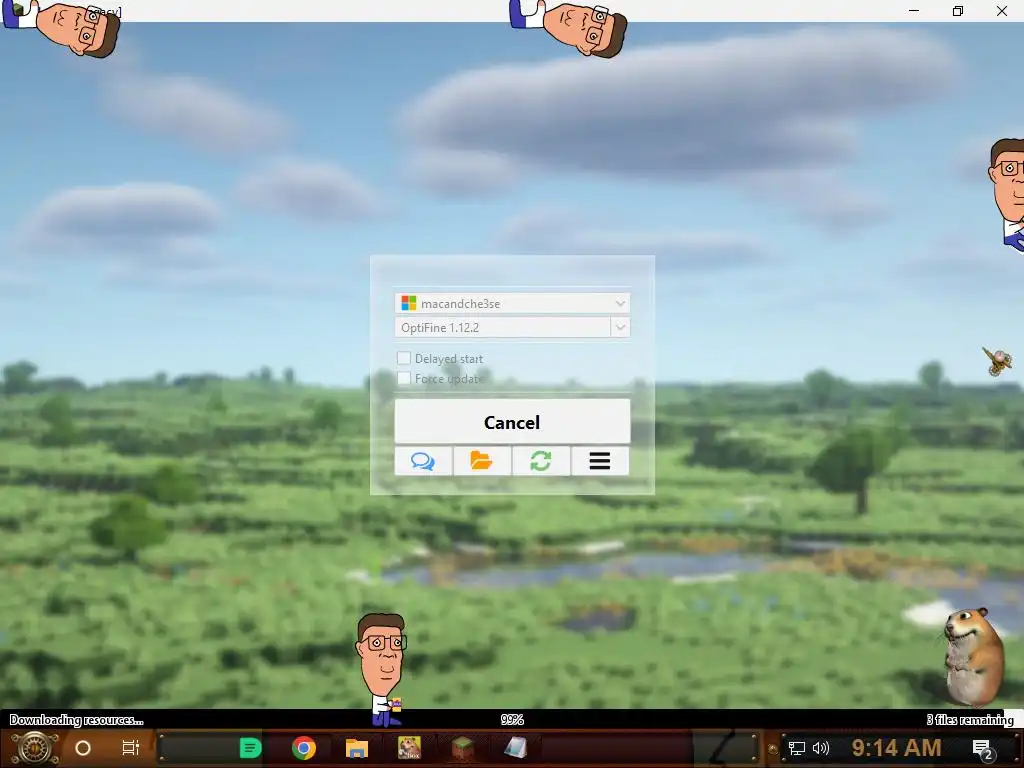Screen dimensions: 1024x768
Task: Click the 99% download progress indicator
Action: 512,720
